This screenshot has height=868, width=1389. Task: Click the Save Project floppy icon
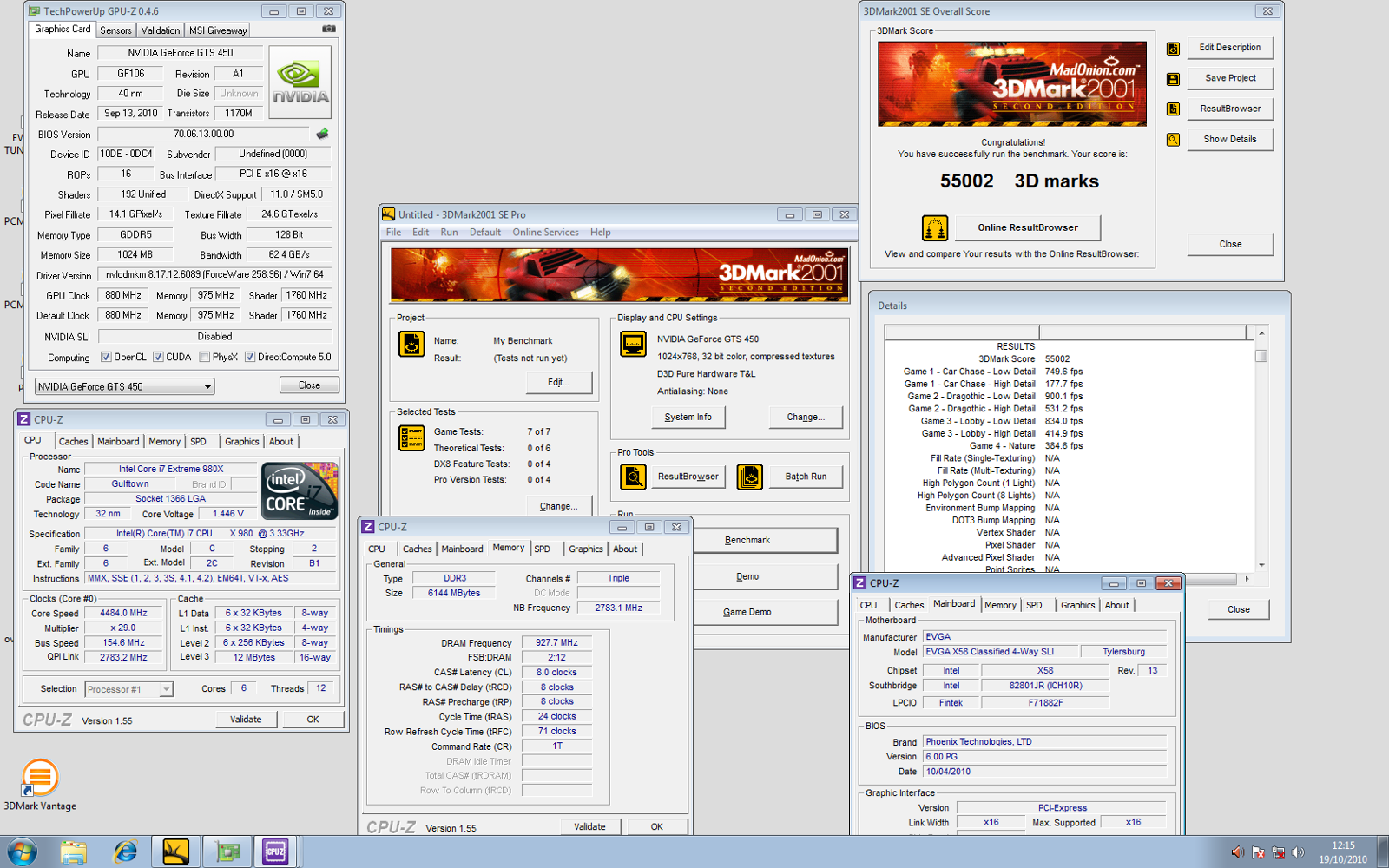pos(1173,79)
